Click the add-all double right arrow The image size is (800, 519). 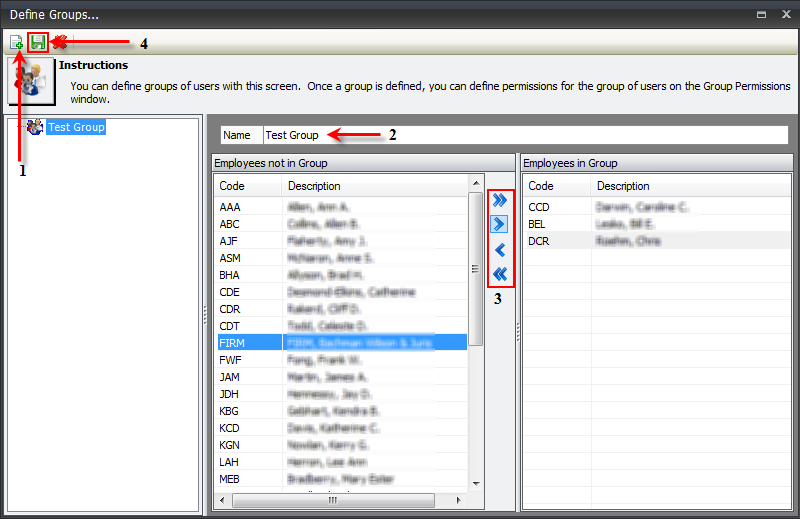tap(501, 201)
